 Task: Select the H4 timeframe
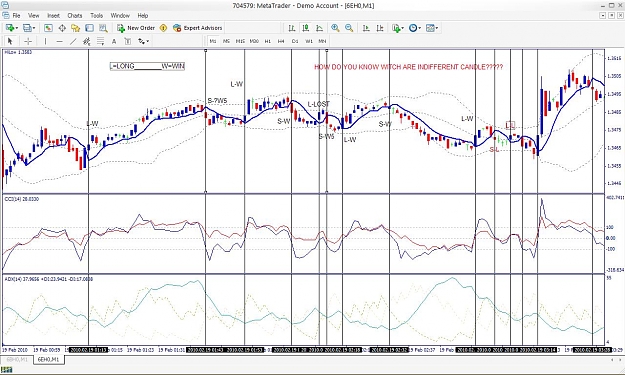click(281, 41)
